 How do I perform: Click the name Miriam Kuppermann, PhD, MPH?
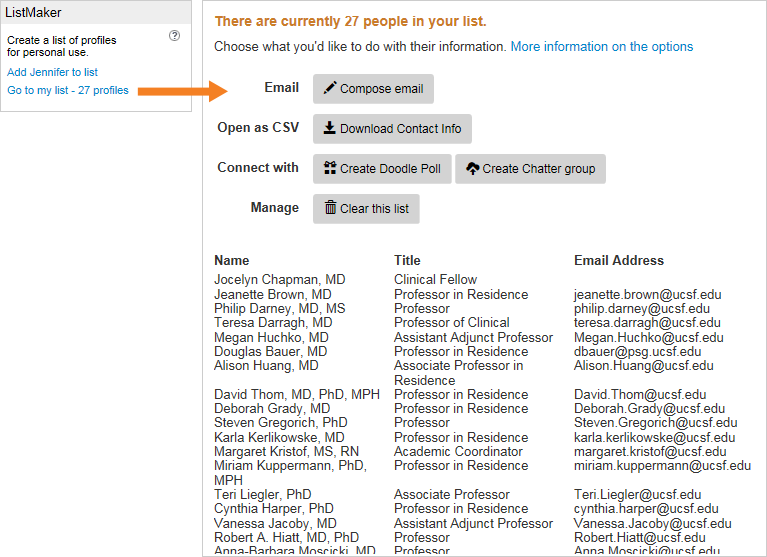[291, 472]
